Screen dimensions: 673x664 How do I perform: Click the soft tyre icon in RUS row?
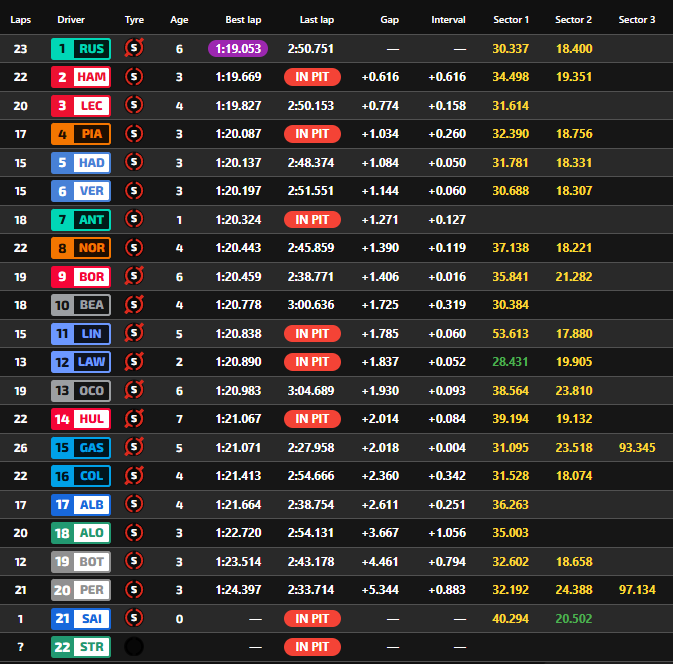134,48
